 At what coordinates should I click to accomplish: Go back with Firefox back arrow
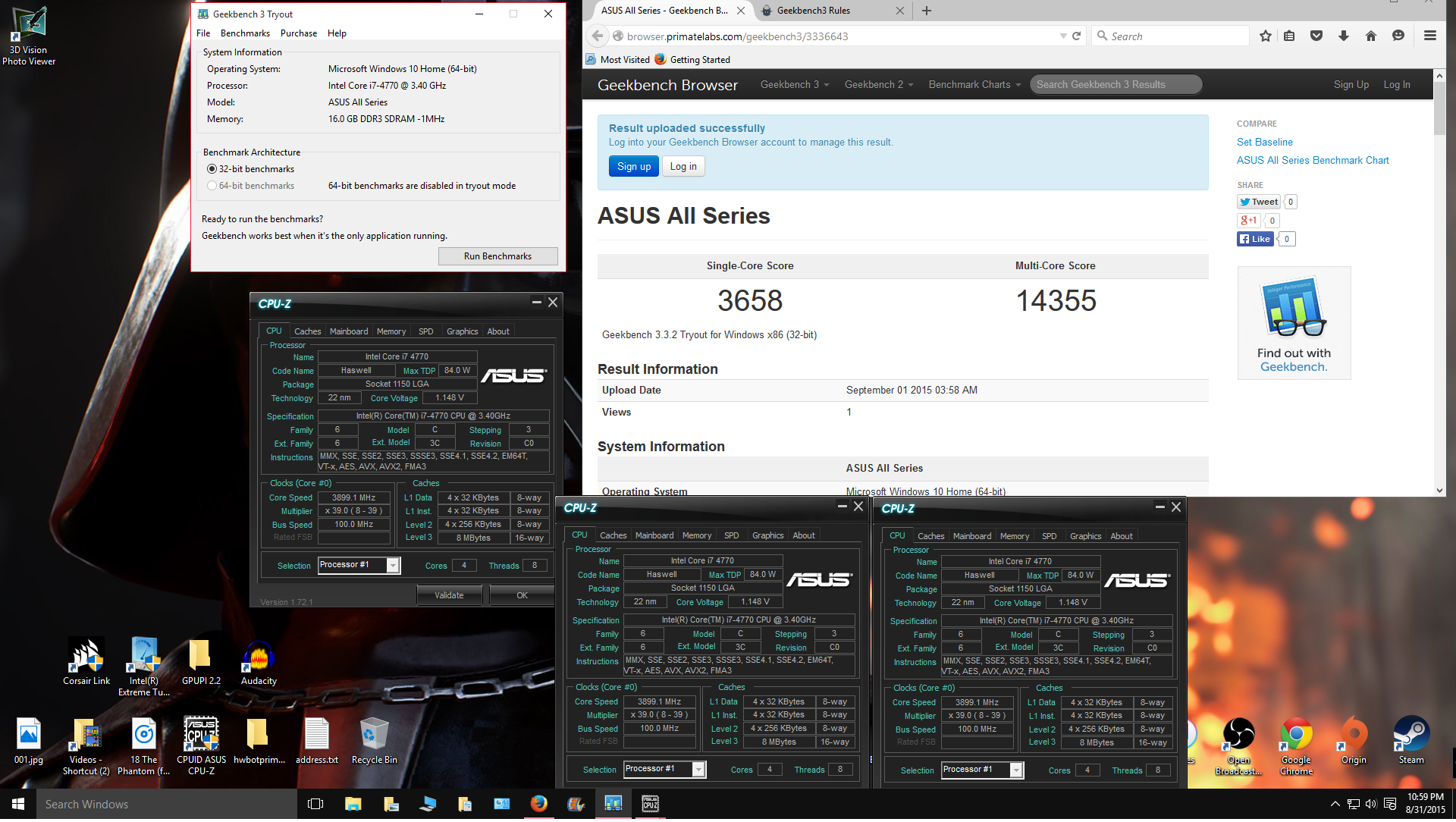tap(598, 36)
